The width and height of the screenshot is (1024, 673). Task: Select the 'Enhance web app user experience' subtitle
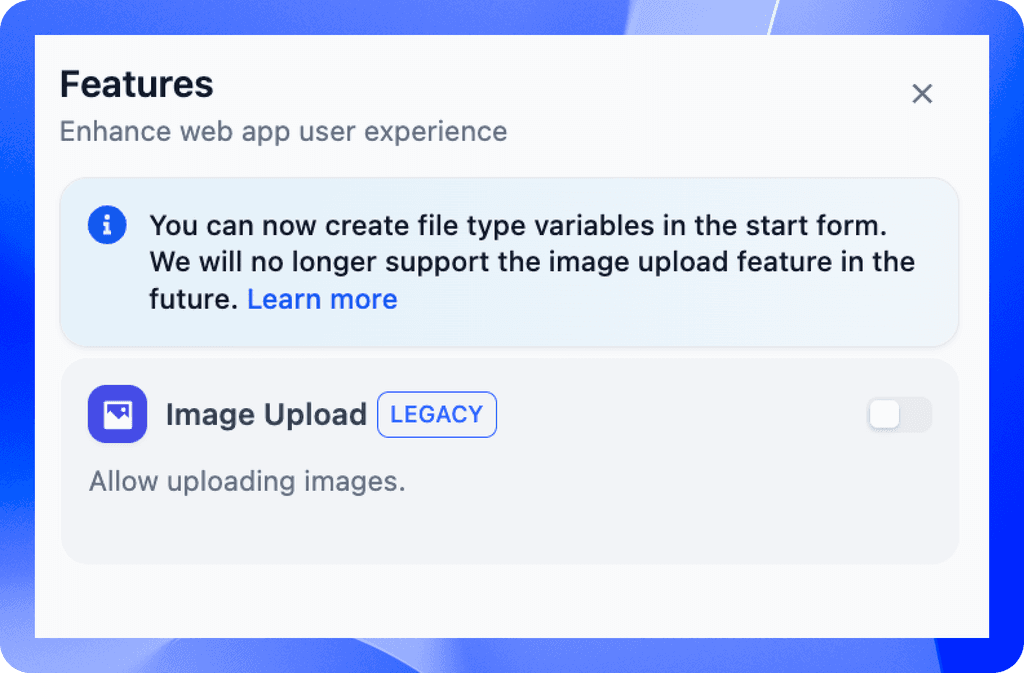point(283,131)
